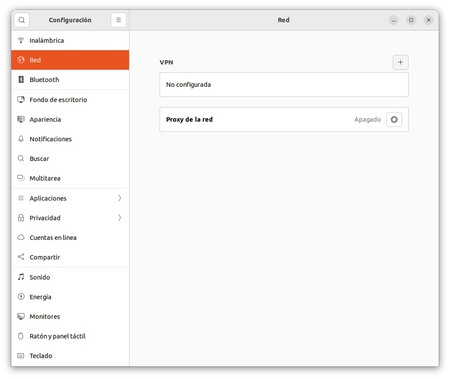Click the Apariencia icon
Image resolution: width=450 pixels, height=379 pixels.
[21, 119]
